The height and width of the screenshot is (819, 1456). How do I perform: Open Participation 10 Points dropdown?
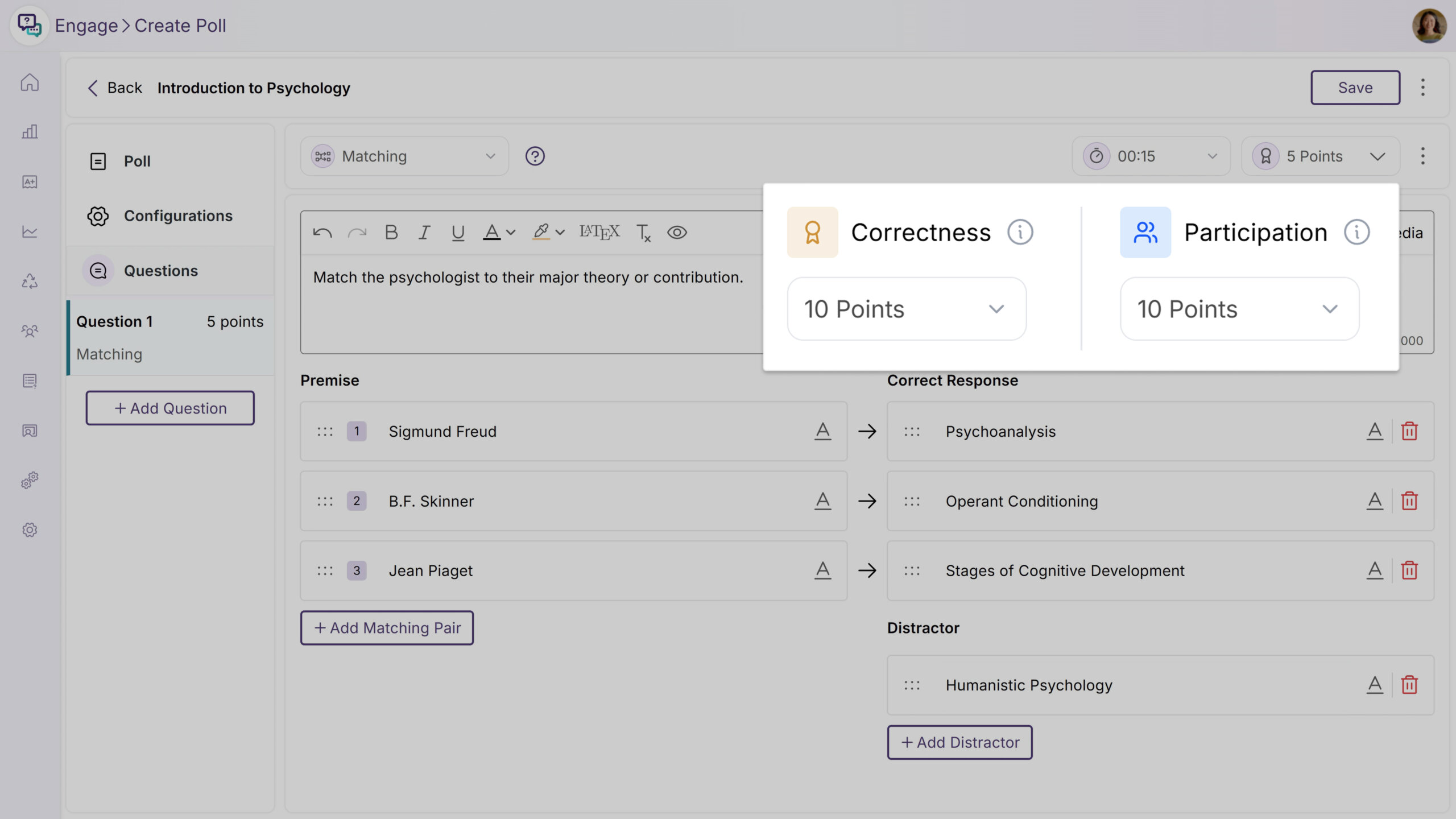click(1240, 309)
